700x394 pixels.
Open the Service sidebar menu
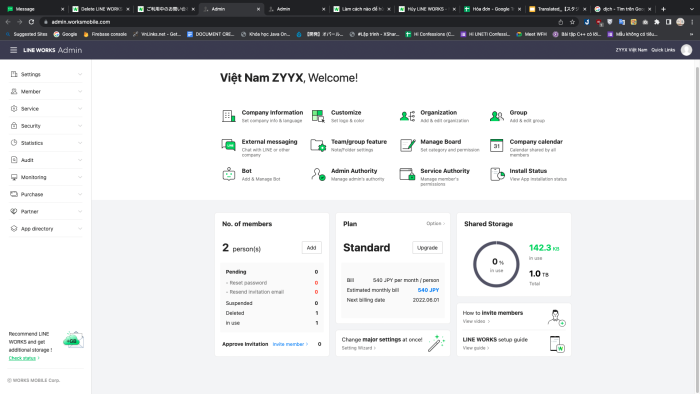point(46,108)
